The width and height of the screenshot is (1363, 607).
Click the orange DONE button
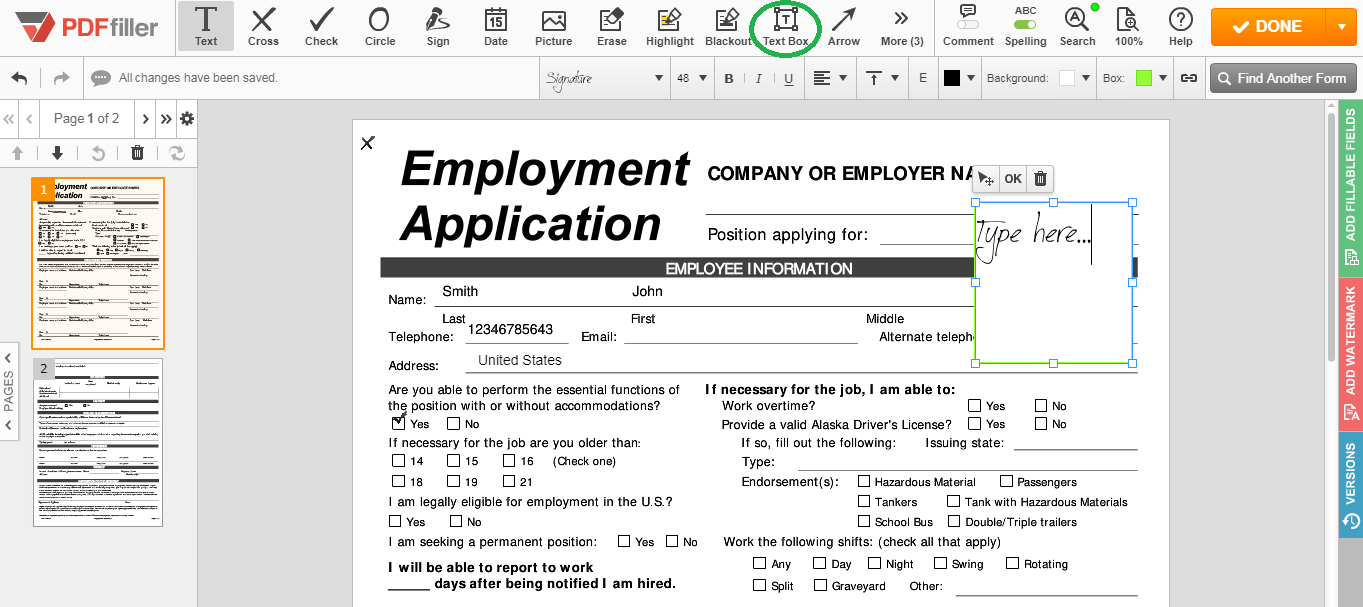[1269, 27]
